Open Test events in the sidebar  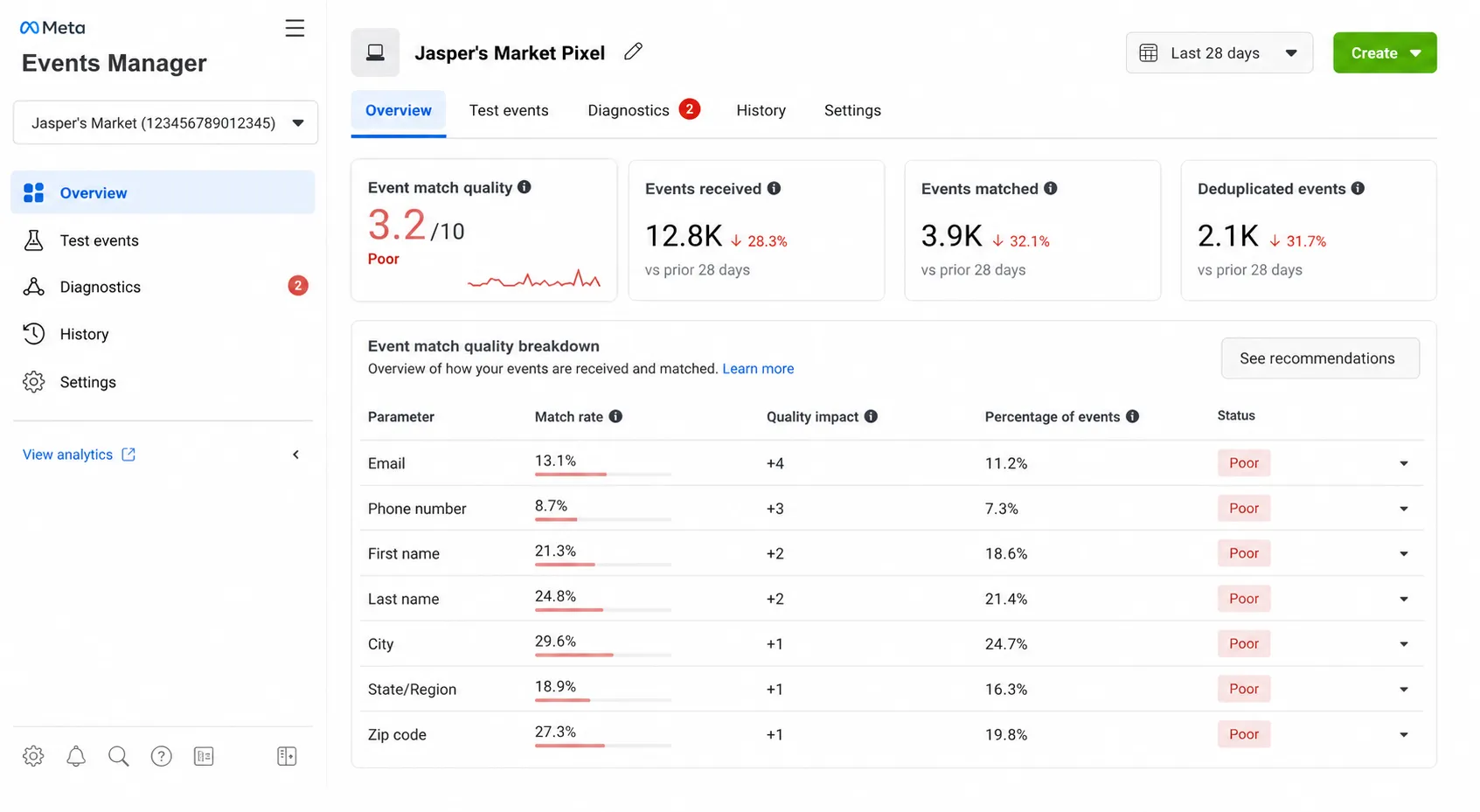[163, 240]
